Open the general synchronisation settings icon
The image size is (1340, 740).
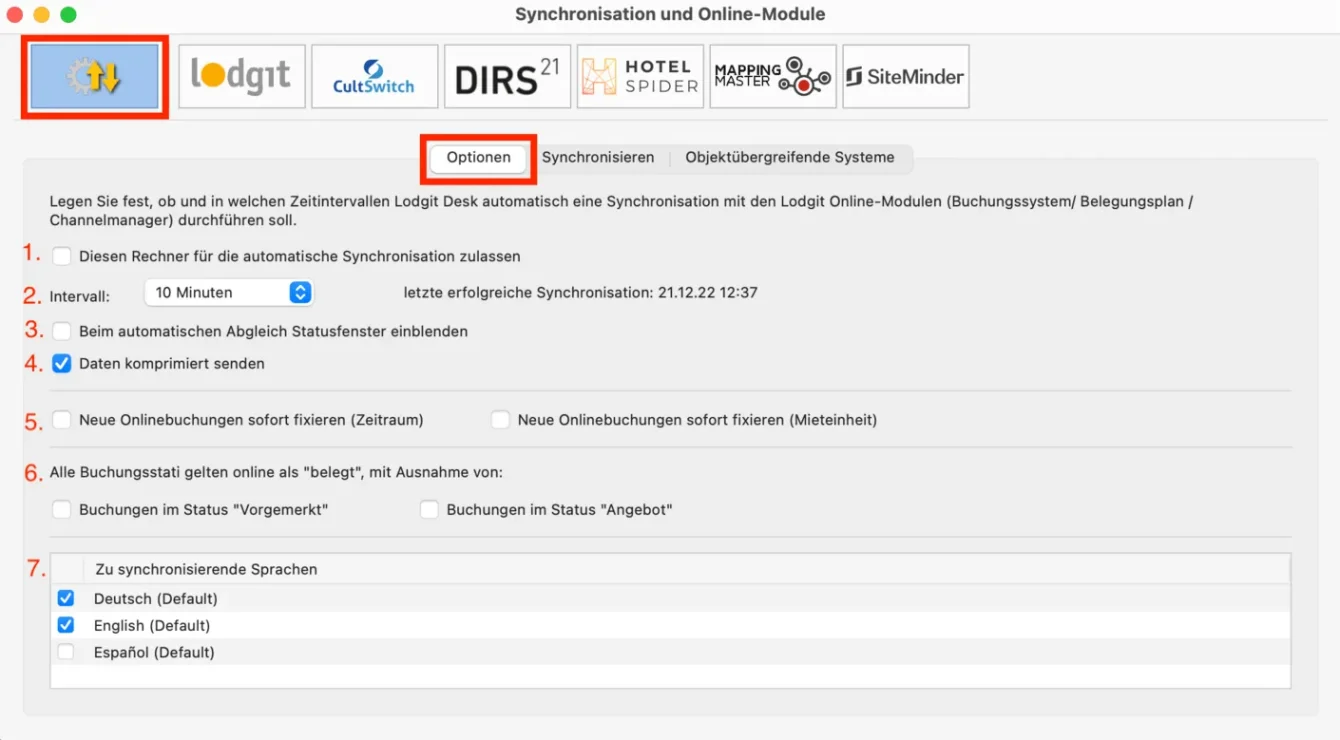94,76
